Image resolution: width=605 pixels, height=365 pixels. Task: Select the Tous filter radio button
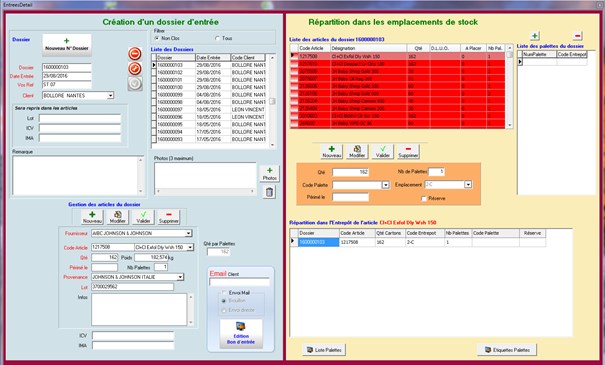click(x=217, y=38)
